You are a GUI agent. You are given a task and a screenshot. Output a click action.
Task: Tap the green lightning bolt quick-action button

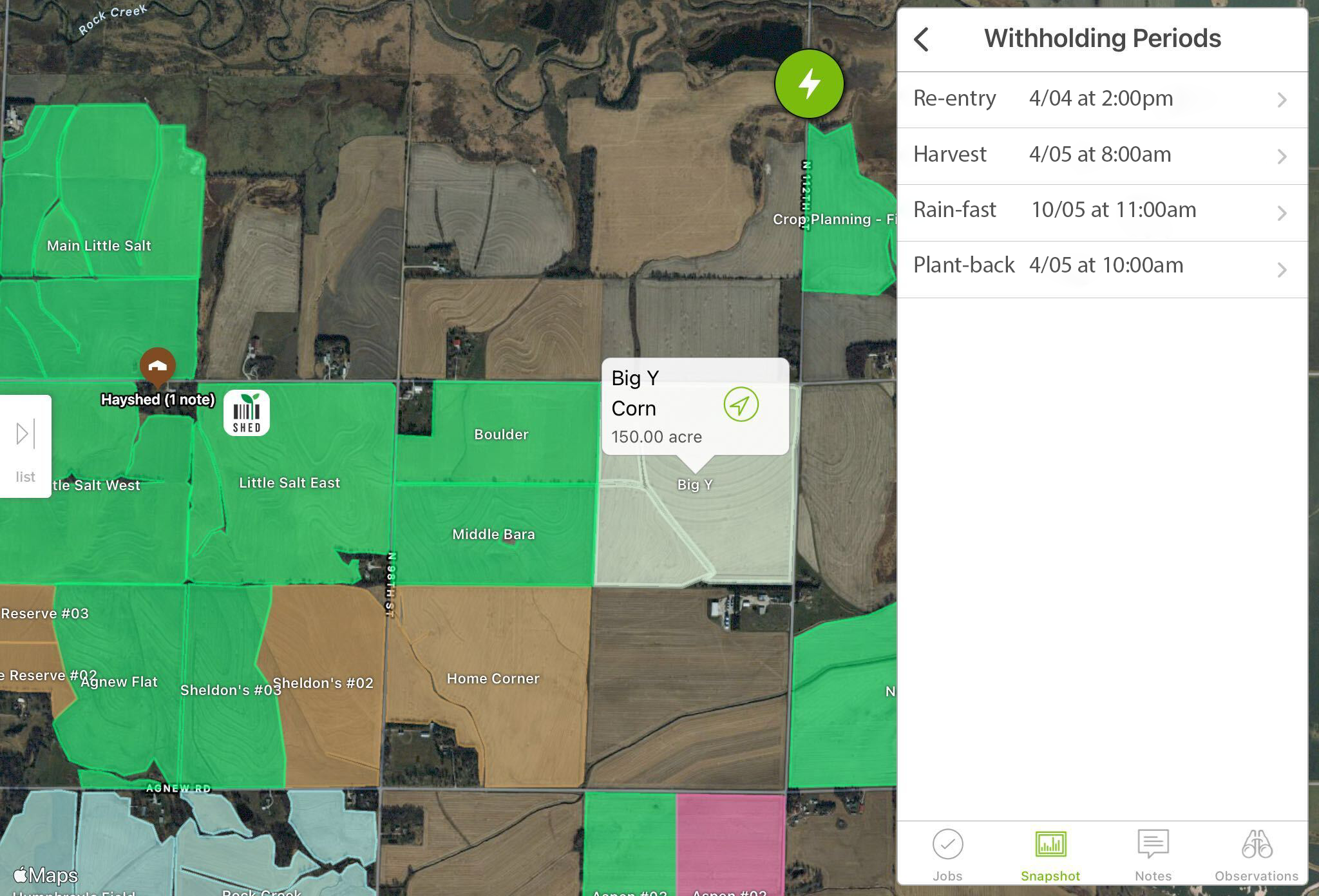809,84
